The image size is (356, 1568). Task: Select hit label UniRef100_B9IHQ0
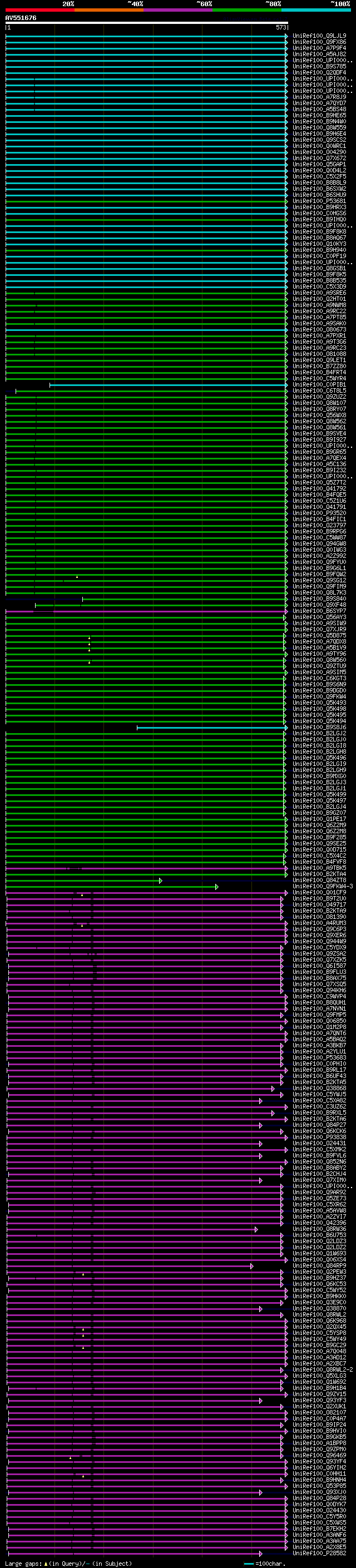[319, 220]
